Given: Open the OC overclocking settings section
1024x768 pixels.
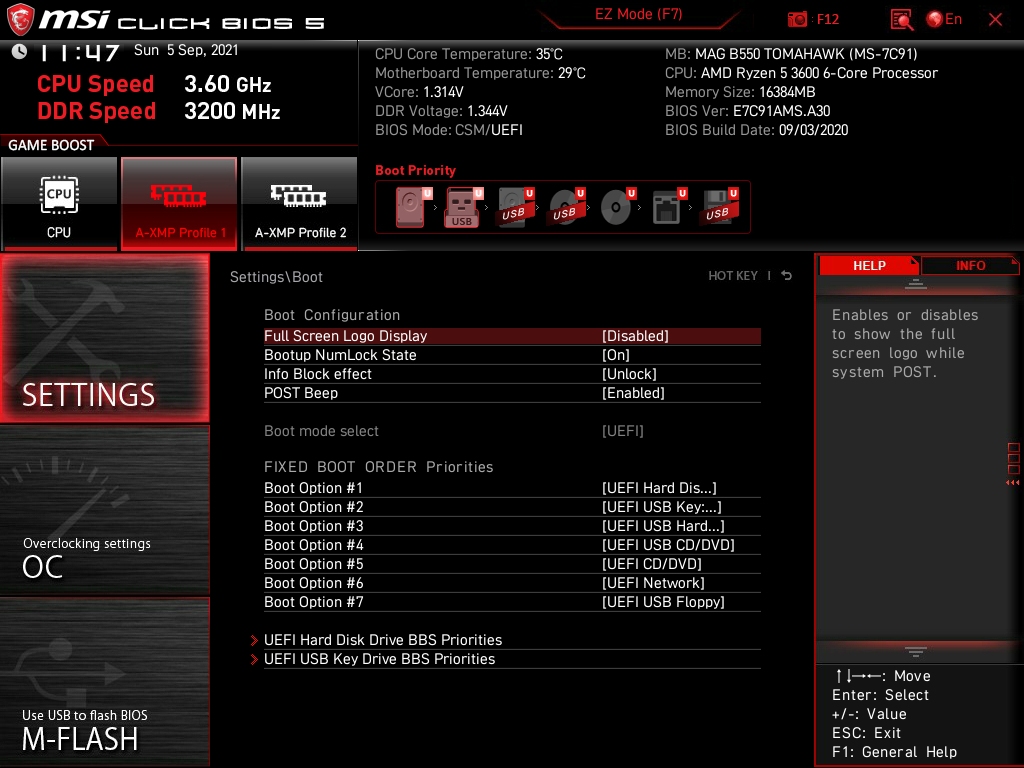Looking at the screenshot, I should [104, 511].
